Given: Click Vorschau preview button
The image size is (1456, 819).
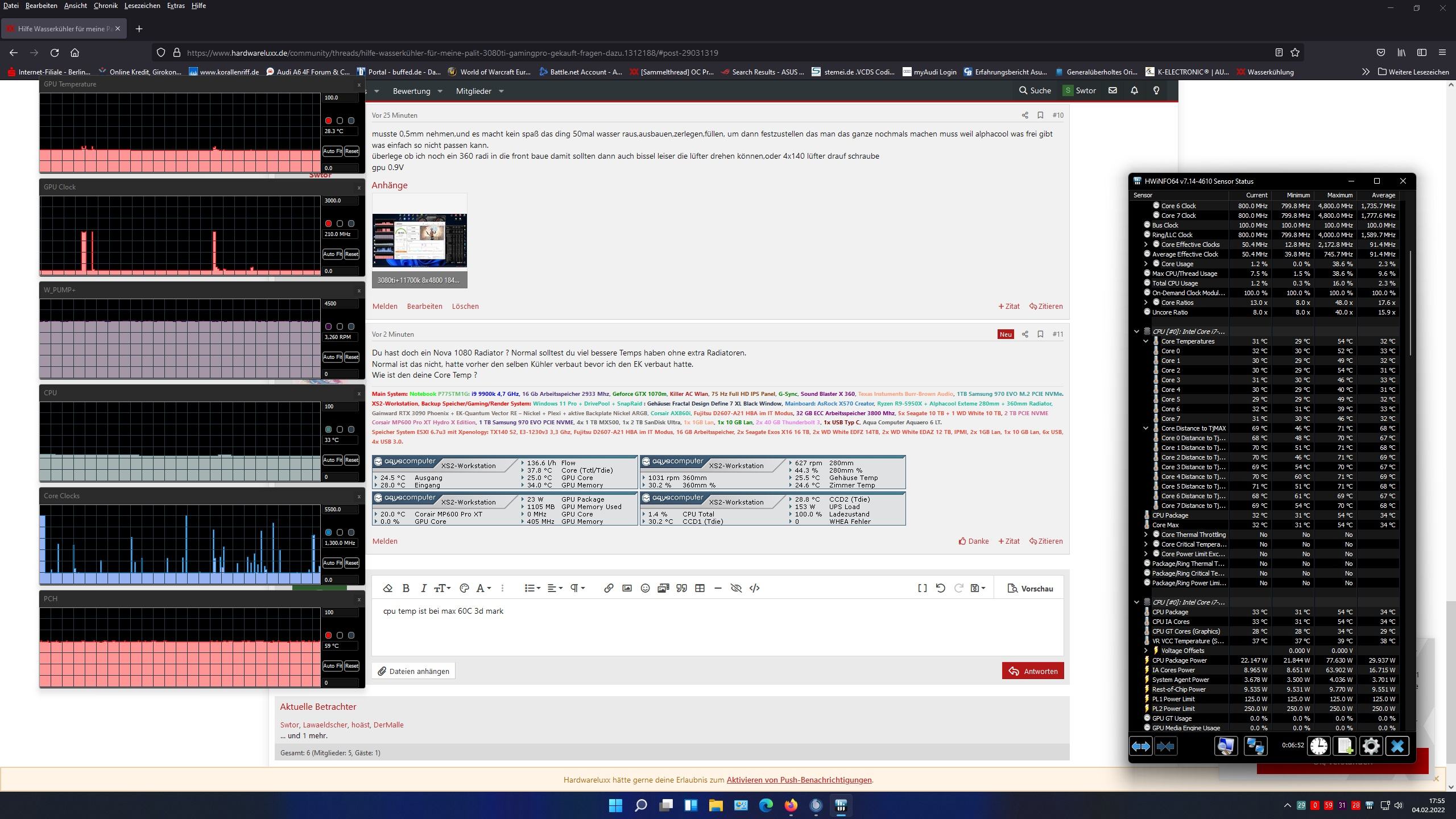Looking at the screenshot, I should [x=1030, y=589].
